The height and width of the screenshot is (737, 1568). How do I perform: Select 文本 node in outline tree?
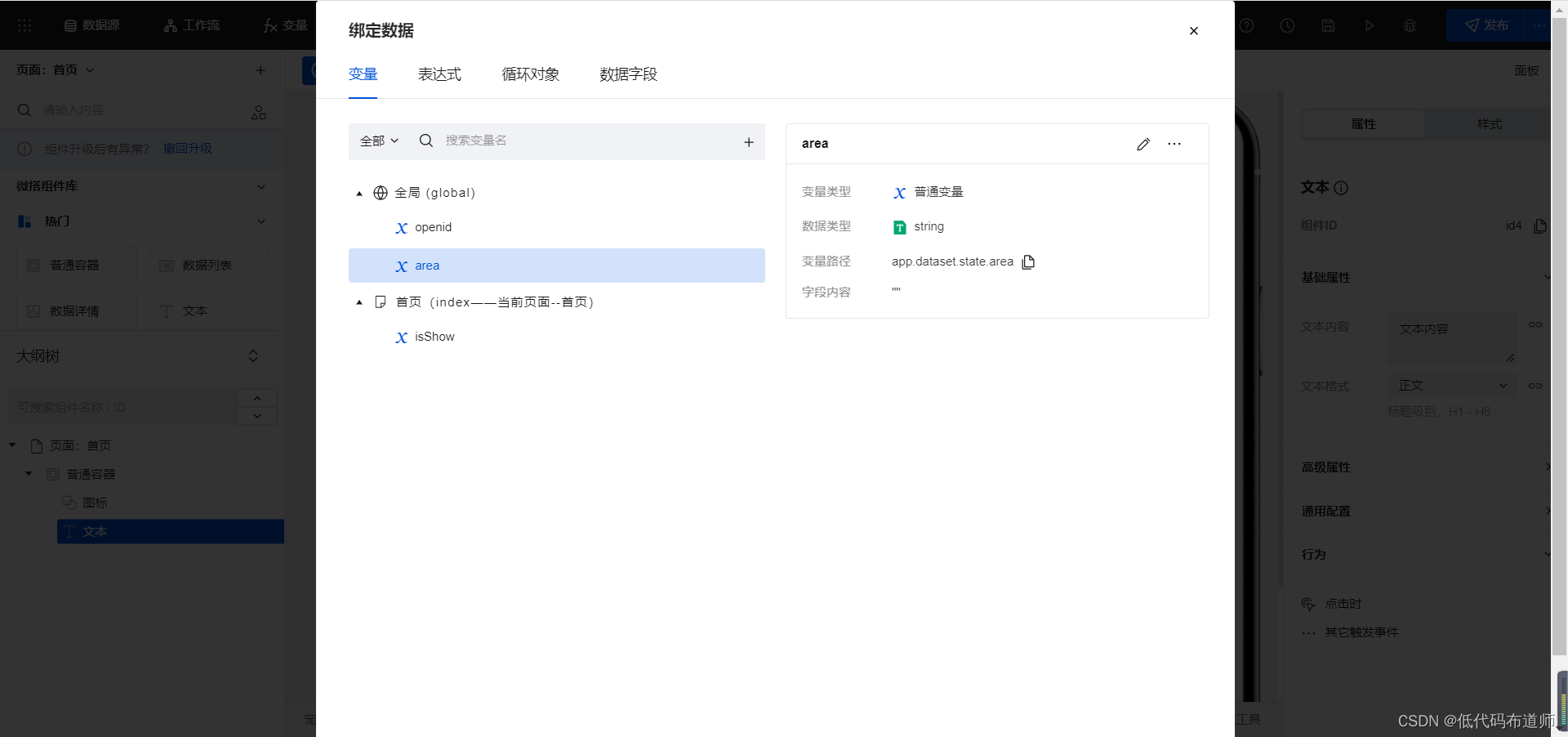click(x=171, y=532)
